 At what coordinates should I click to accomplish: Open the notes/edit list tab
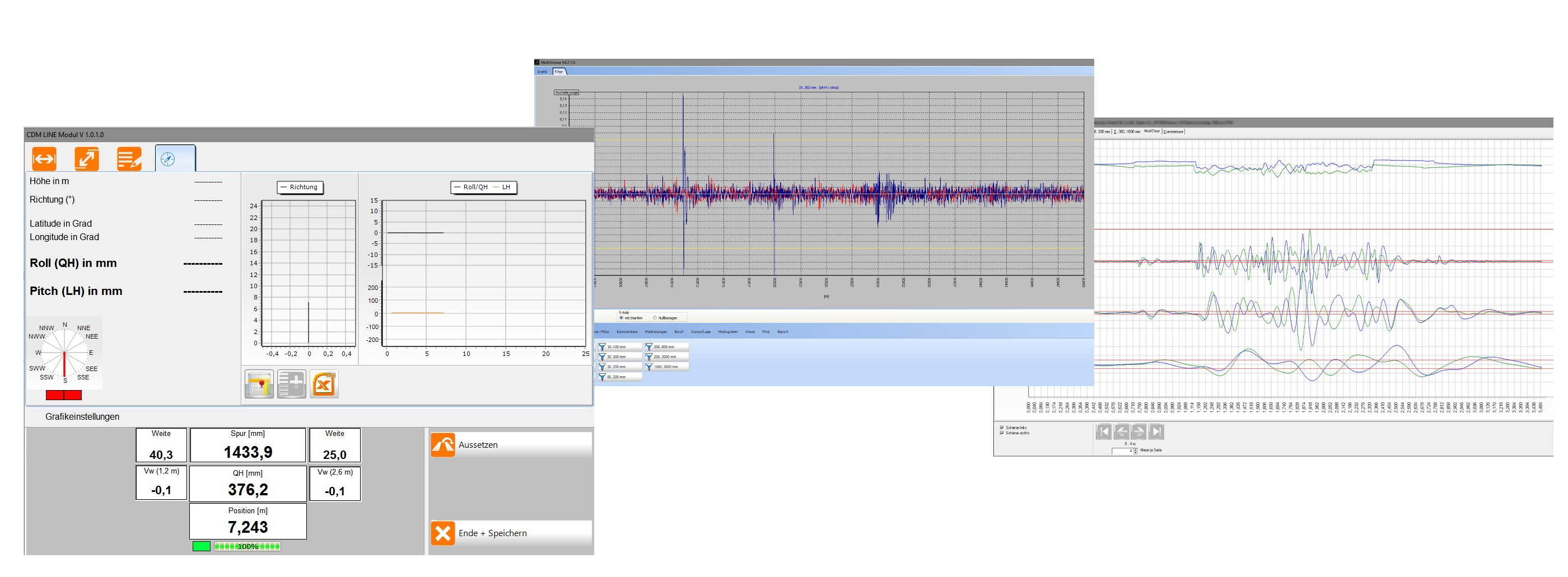coord(129,160)
